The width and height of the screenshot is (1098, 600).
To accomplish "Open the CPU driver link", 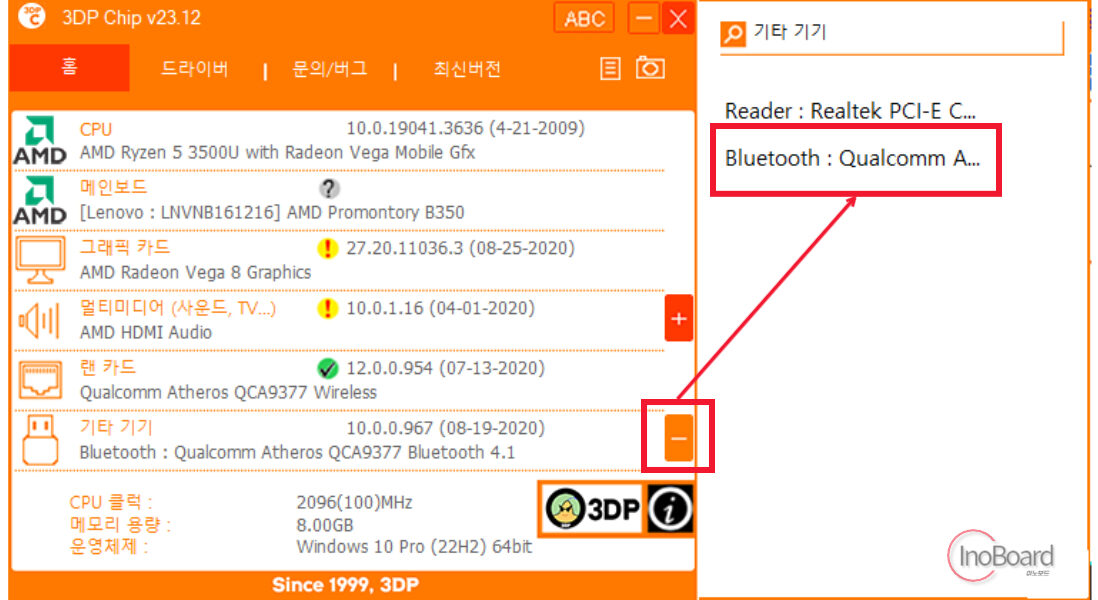I will pyautogui.click(x=96, y=130).
